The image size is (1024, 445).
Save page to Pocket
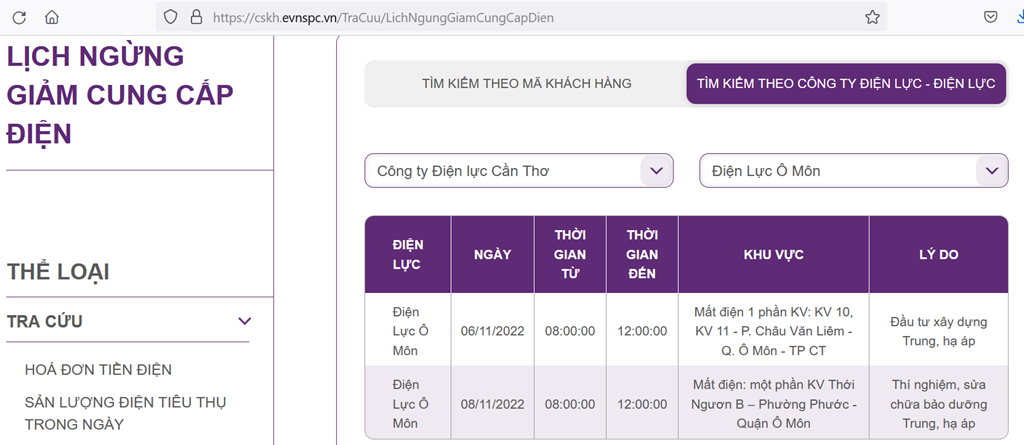[990, 17]
